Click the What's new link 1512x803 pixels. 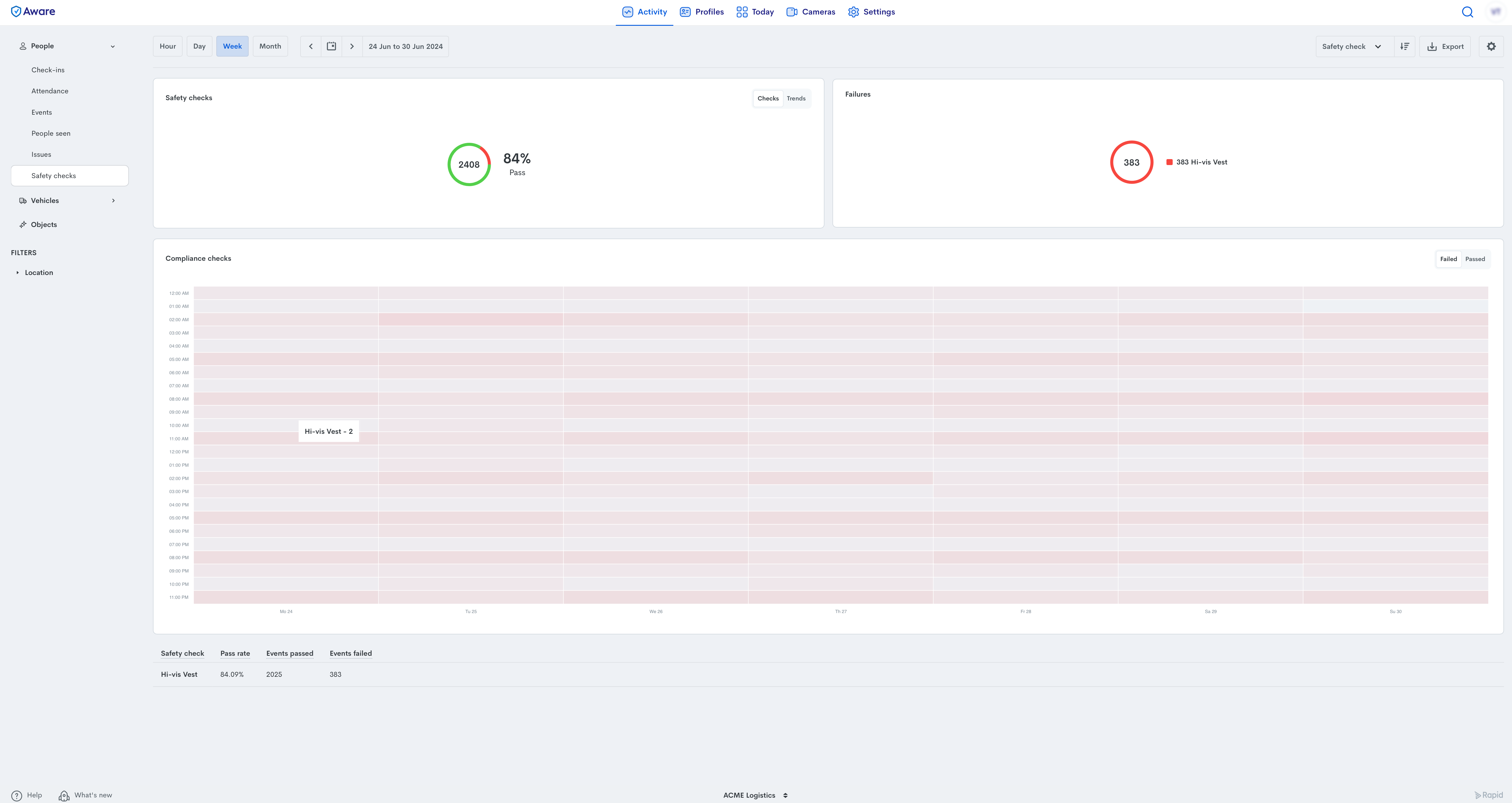93,795
